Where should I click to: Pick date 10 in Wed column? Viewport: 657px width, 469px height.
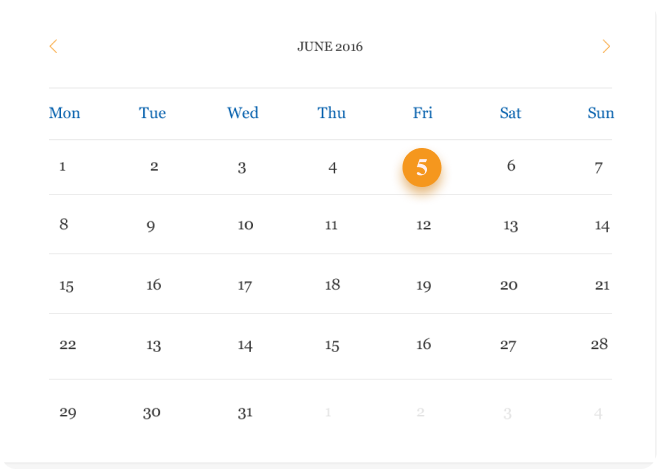246,225
